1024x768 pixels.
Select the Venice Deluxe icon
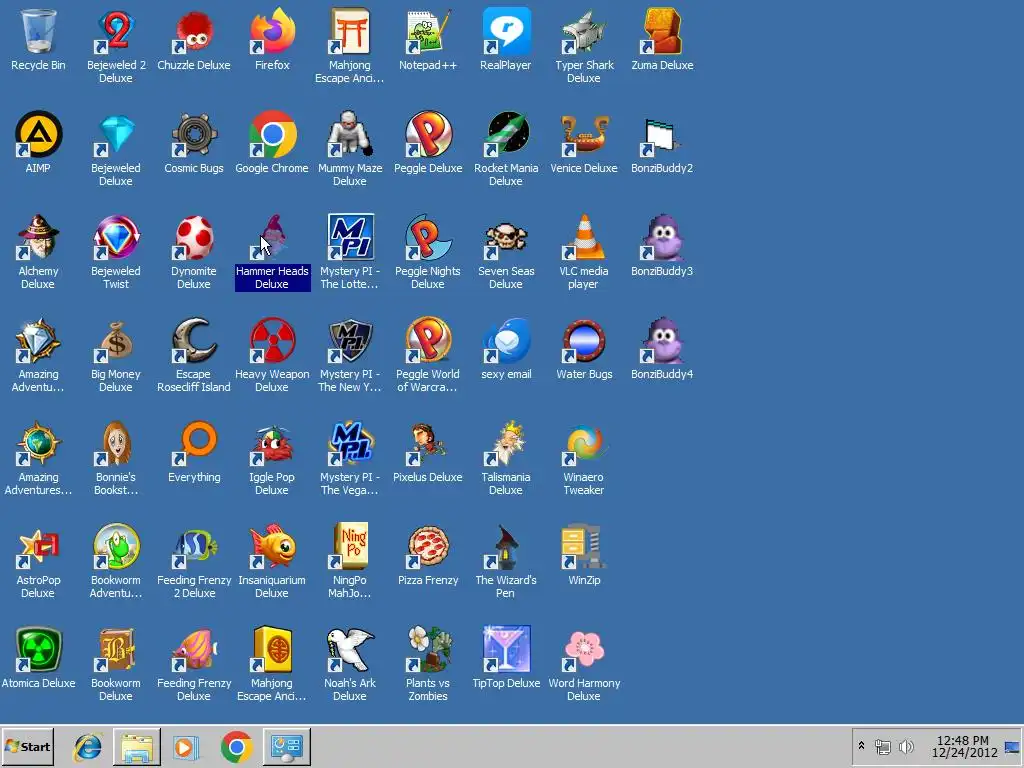(x=584, y=134)
